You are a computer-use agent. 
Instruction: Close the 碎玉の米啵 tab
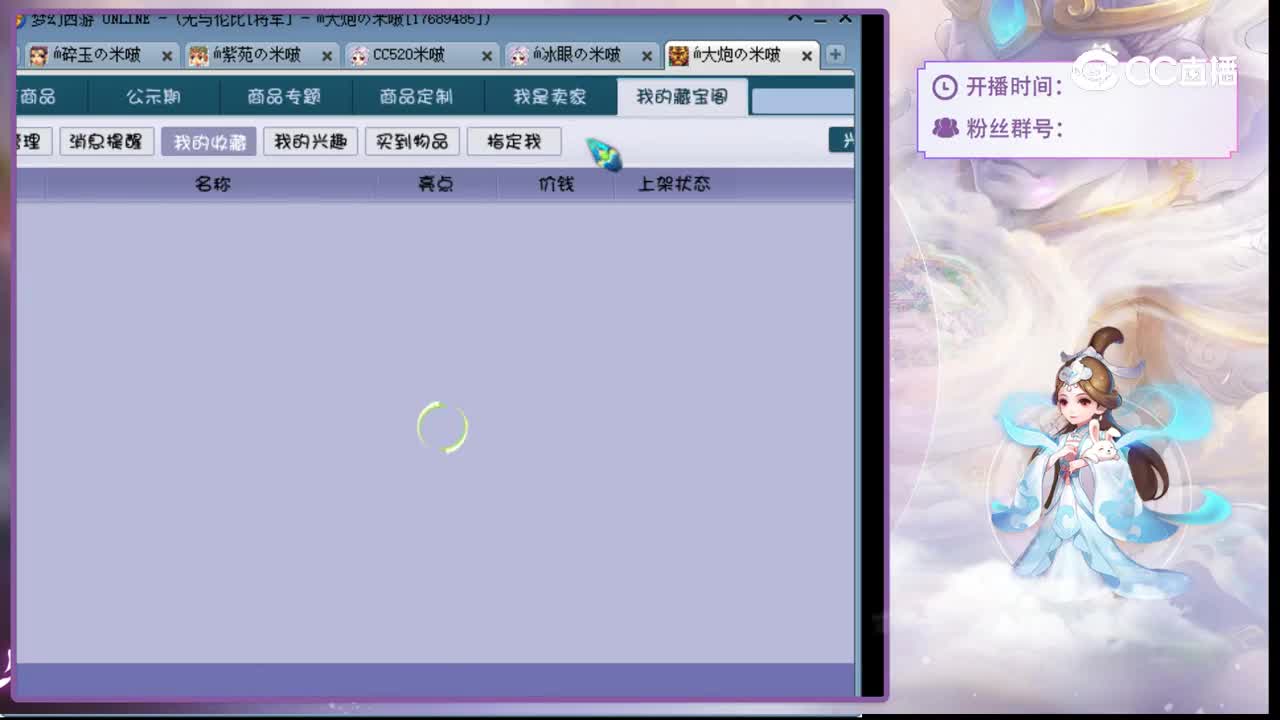click(167, 56)
